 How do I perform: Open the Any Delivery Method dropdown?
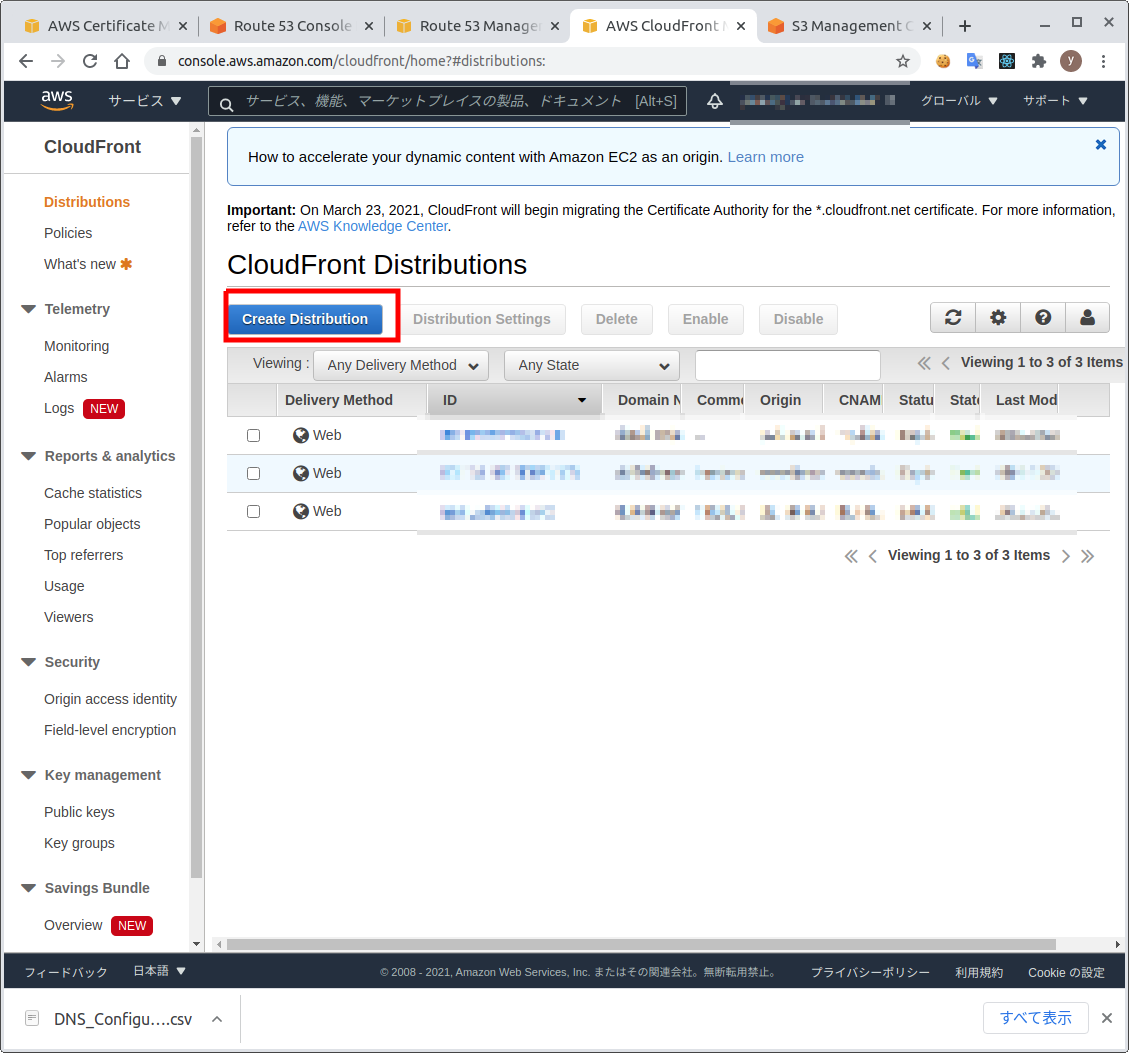(x=401, y=365)
